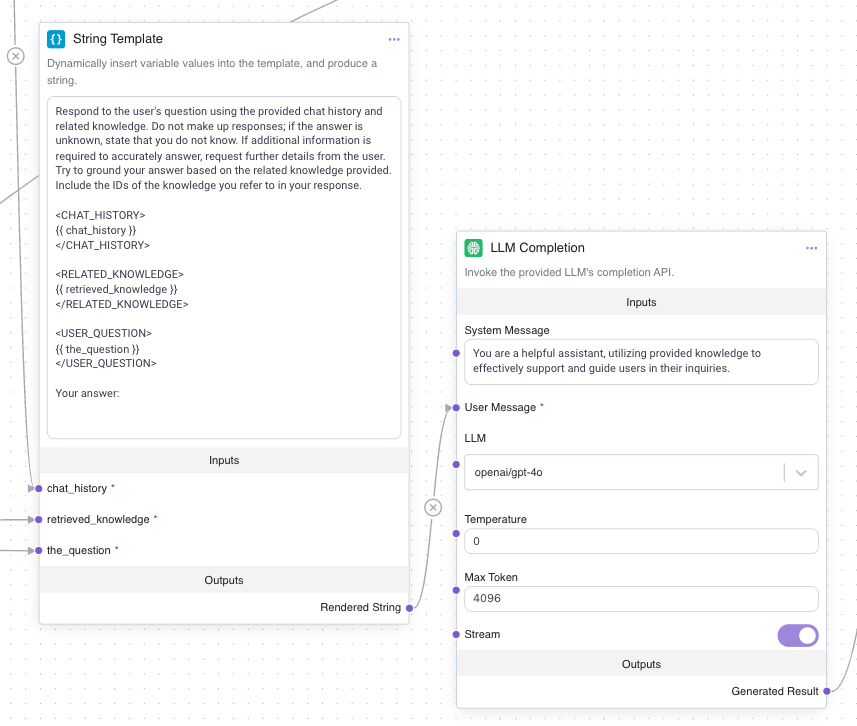The image size is (857, 726).
Task: Click the Generated Result output port
Action: pyautogui.click(x=827, y=691)
